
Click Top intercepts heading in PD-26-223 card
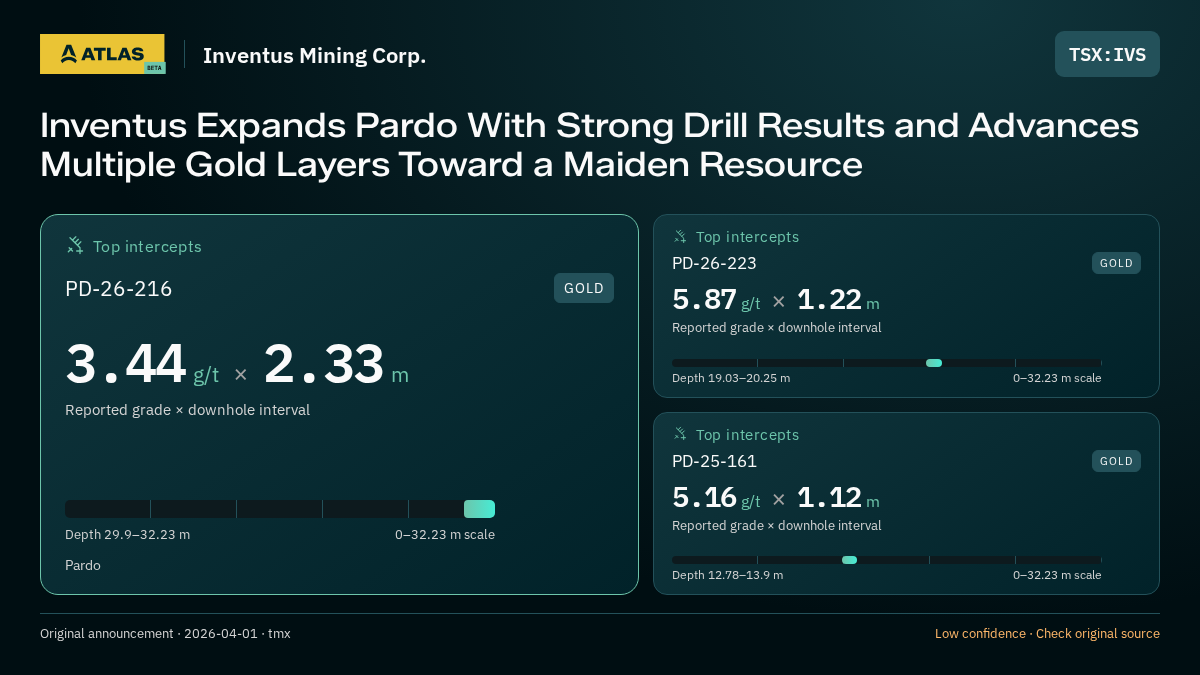click(x=747, y=237)
